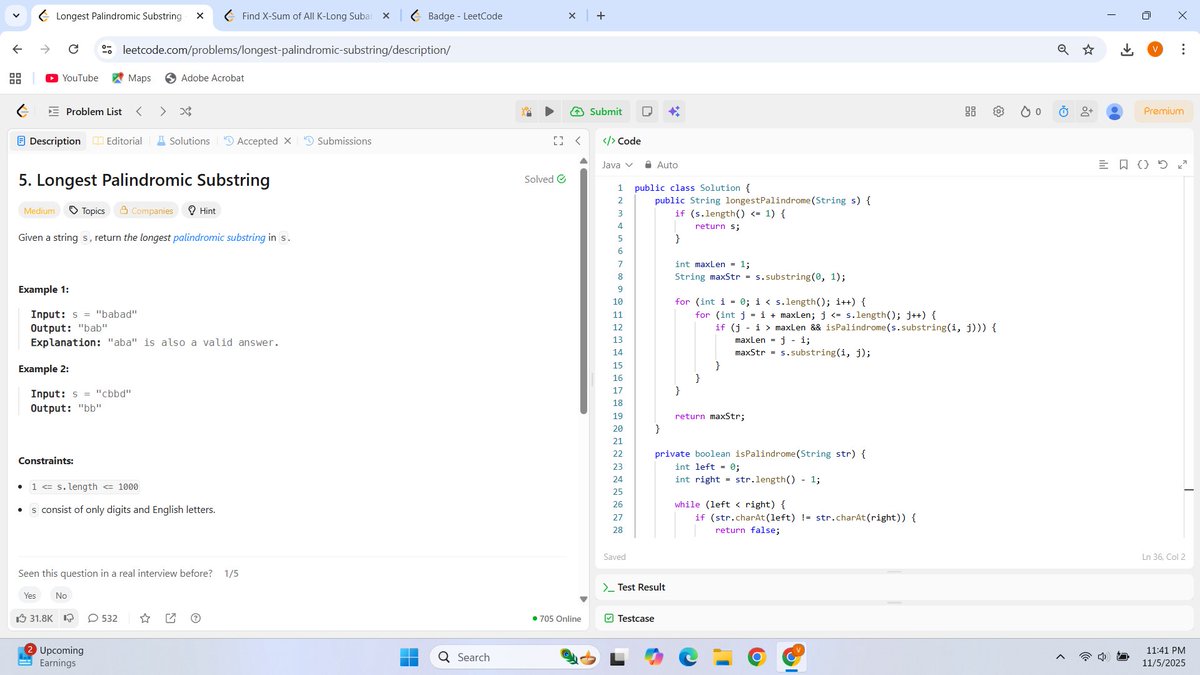Open LeetCode settings gear icon
Image resolution: width=1200 pixels, height=675 pixels.
point(998,111)
